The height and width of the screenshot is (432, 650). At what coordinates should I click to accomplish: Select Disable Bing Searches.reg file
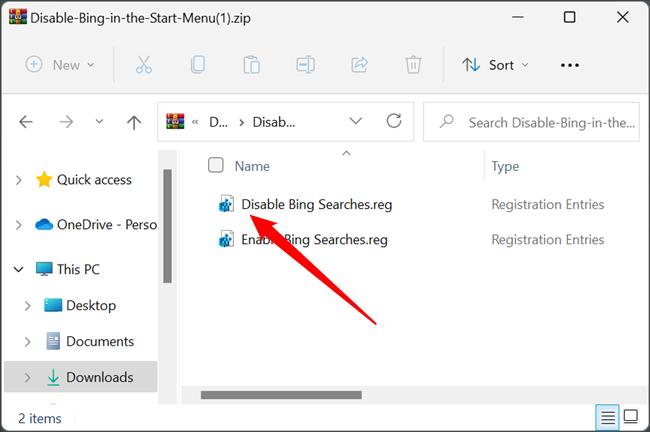[316, 205]
